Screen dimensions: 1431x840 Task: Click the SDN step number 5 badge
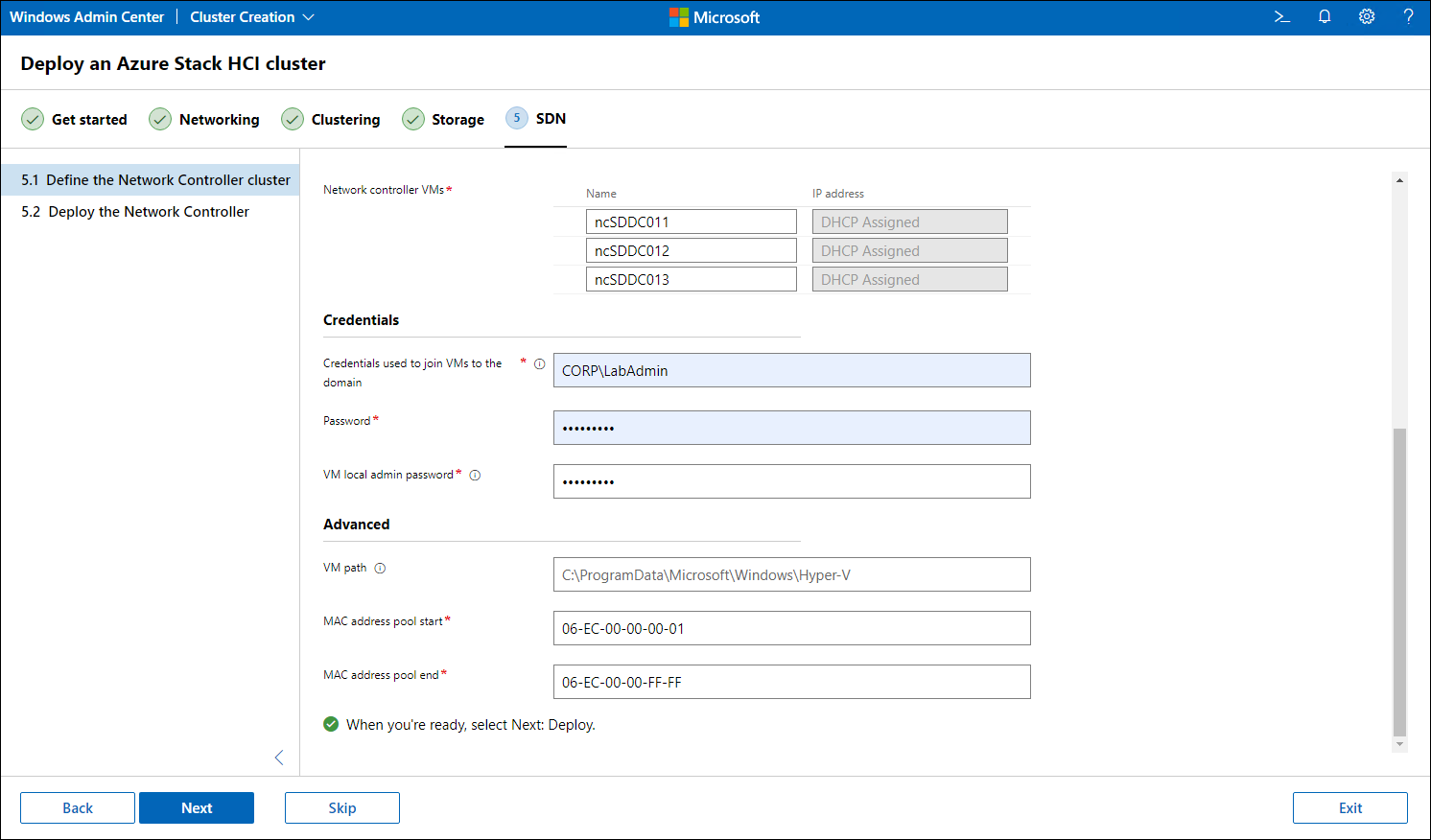(517, 118)
